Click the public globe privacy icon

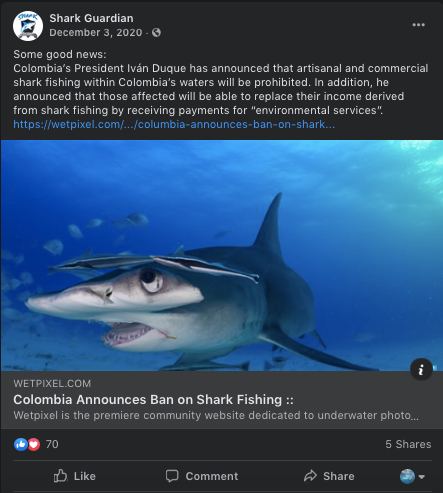(x=156, y=32)
